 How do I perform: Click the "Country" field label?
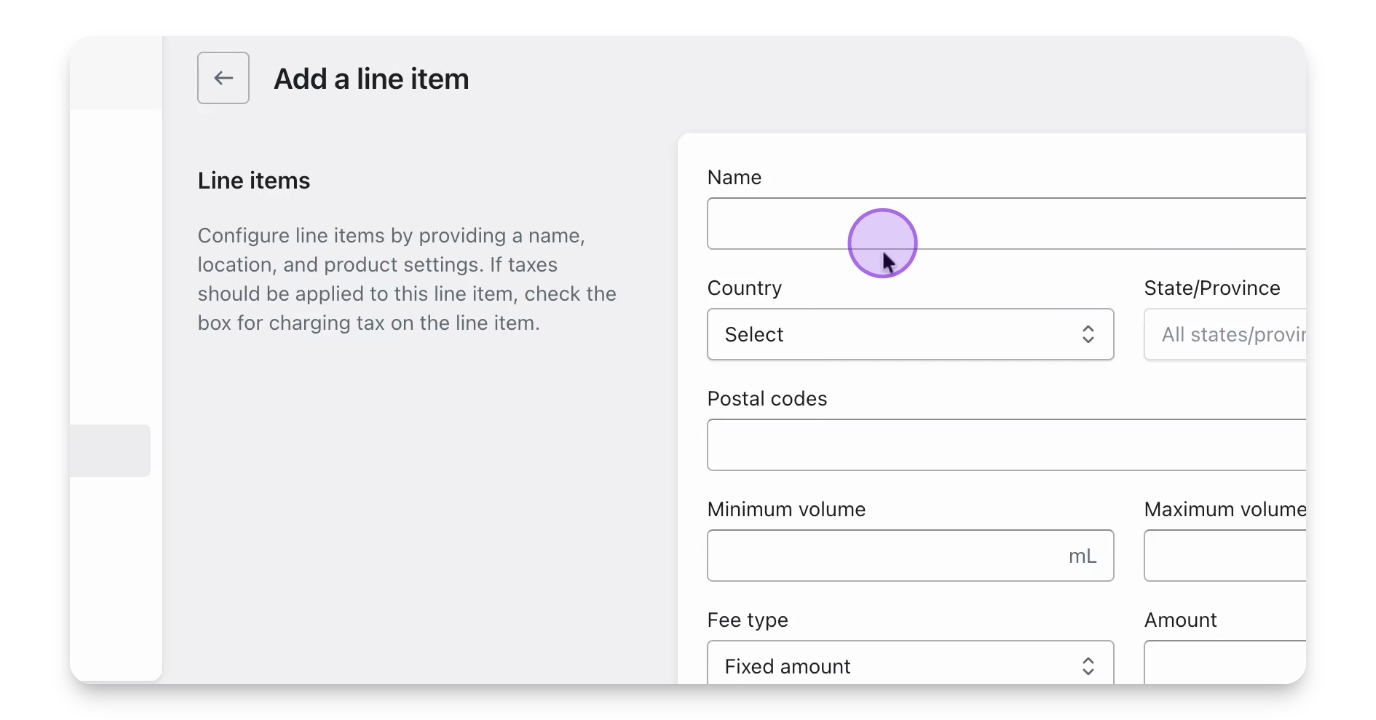[744, 289]
